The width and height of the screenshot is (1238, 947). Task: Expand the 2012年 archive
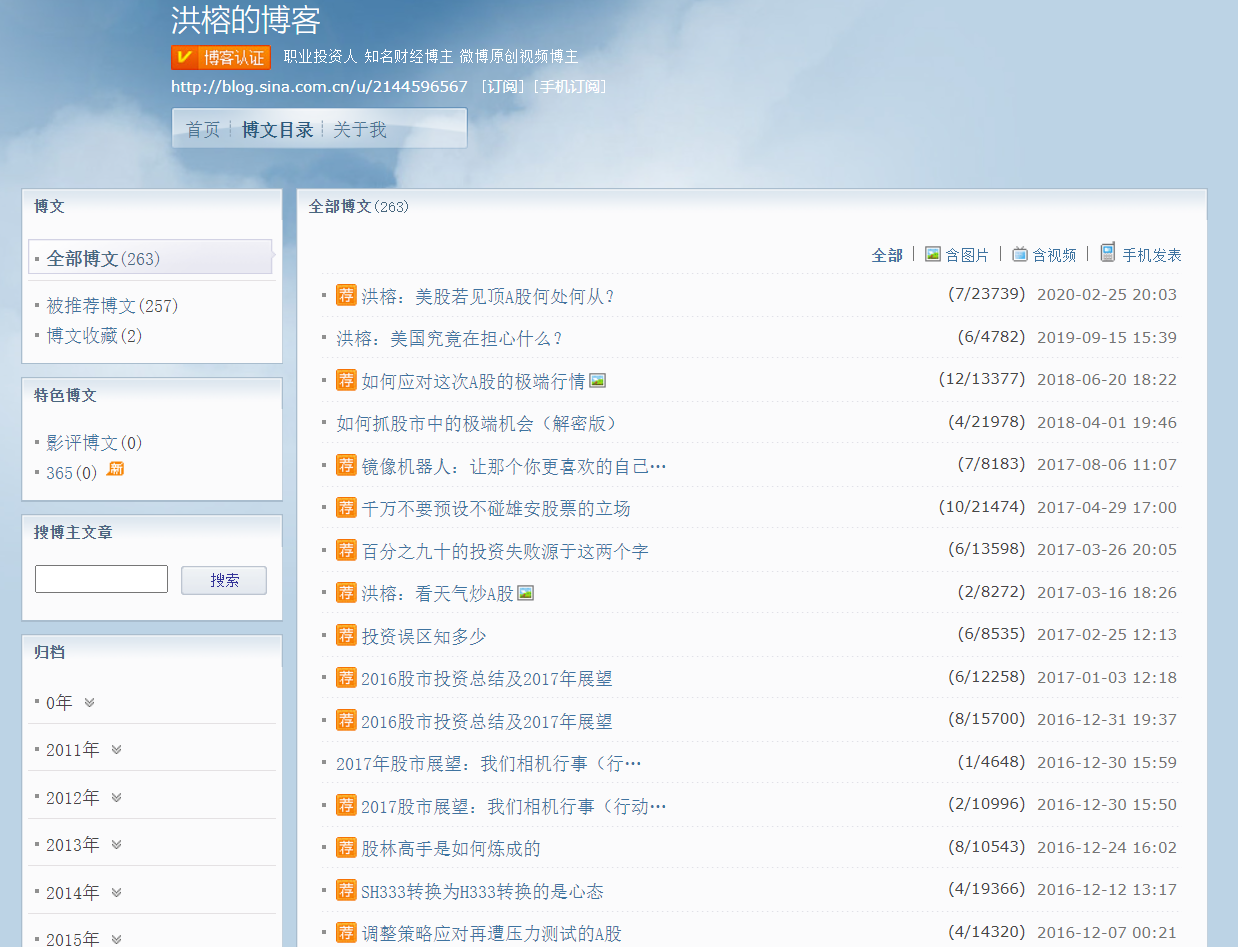click(116, 798)
